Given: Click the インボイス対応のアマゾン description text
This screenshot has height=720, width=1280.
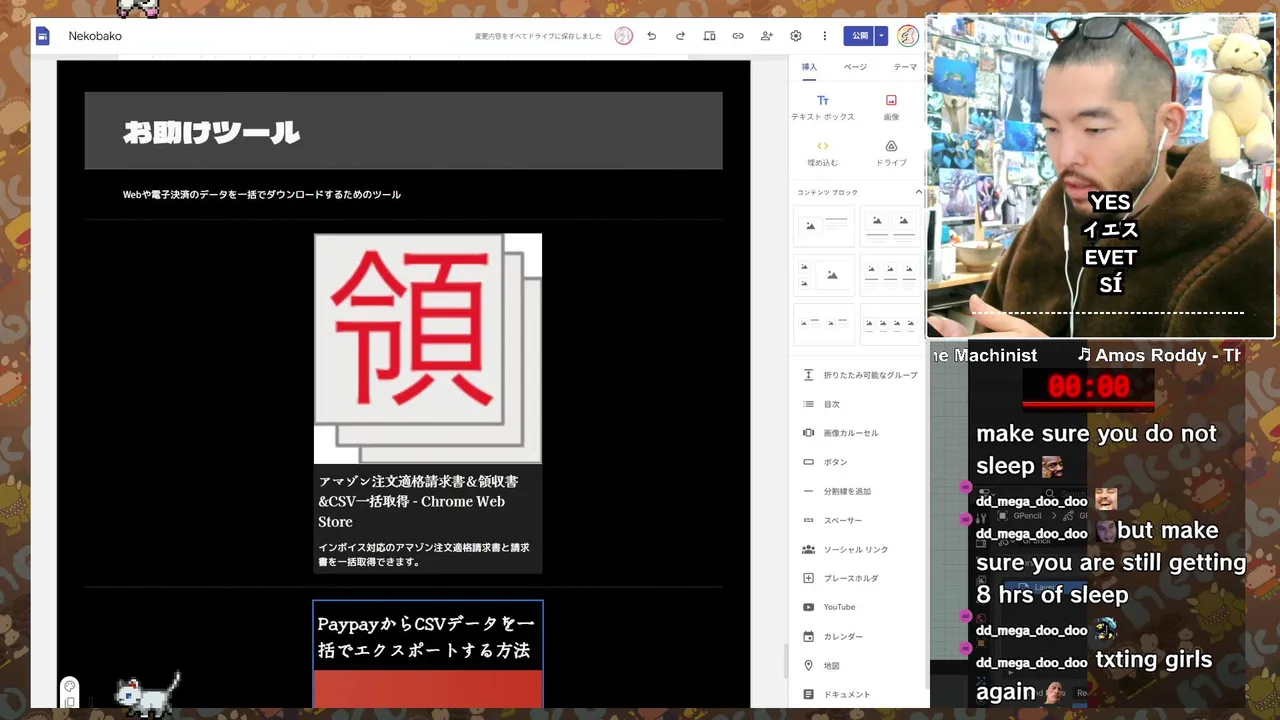Looking at the screenshot, I should (424, 554).
